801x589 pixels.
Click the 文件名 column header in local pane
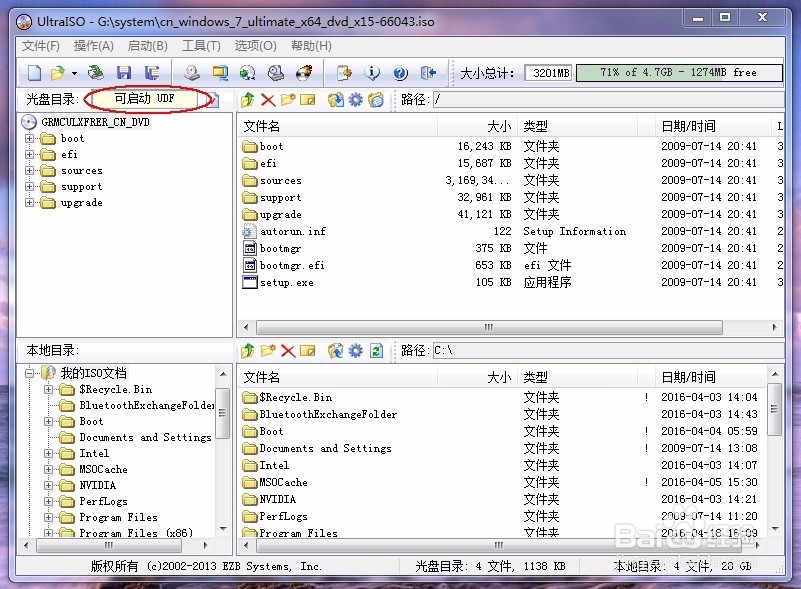pos(338,377)
